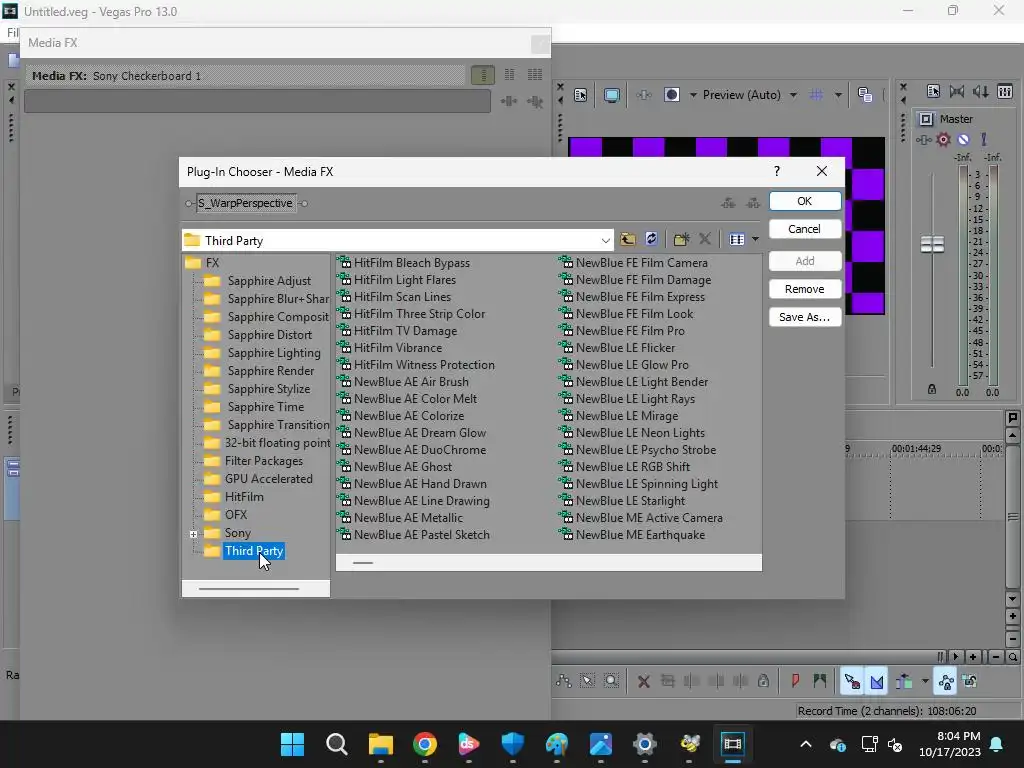Viewport: 1024px width, 768px height.
Task: Expand the Sony folder in tree
Action: tap(193, 534)
